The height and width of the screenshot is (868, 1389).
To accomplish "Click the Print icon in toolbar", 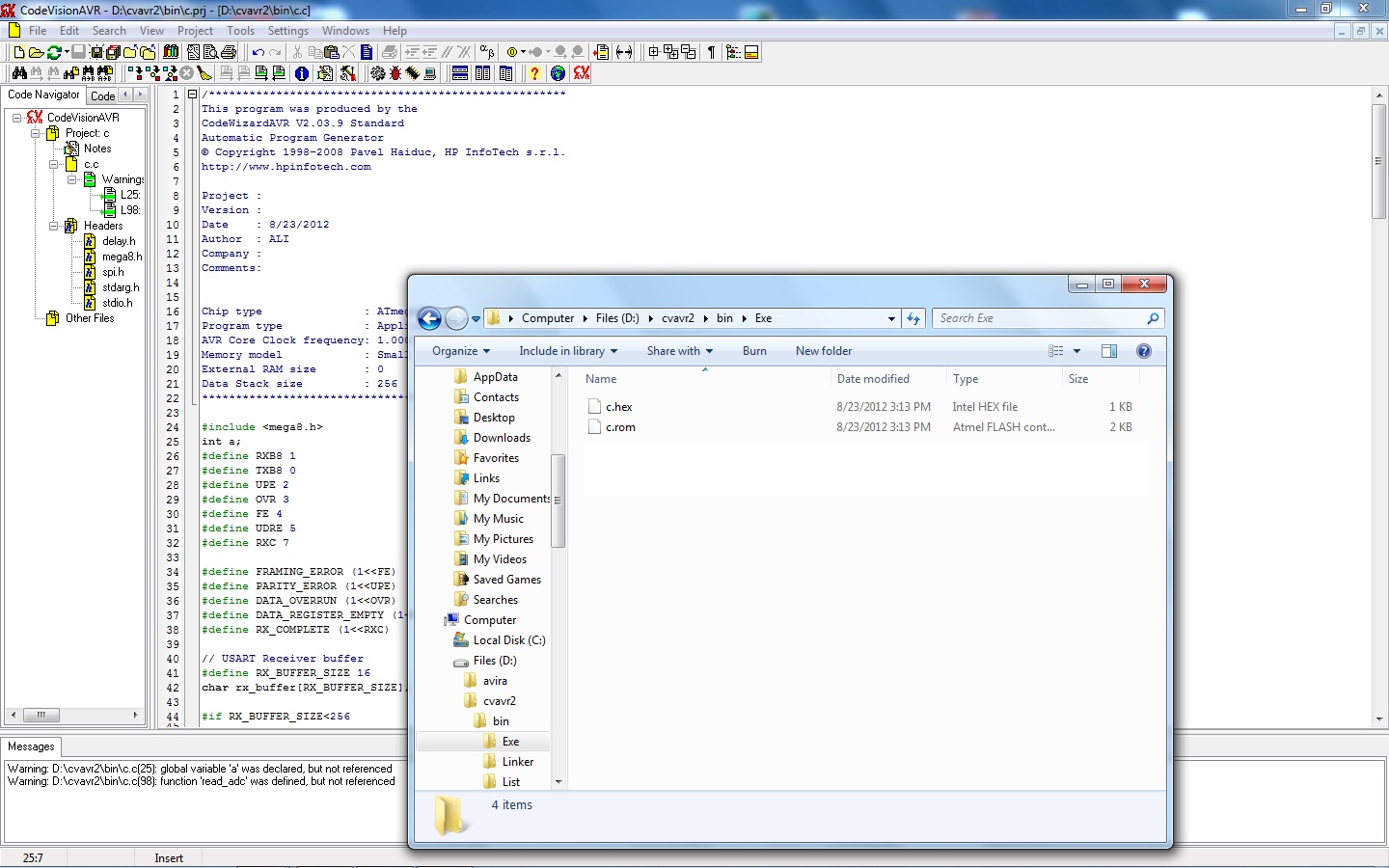I will pos(229,52).
